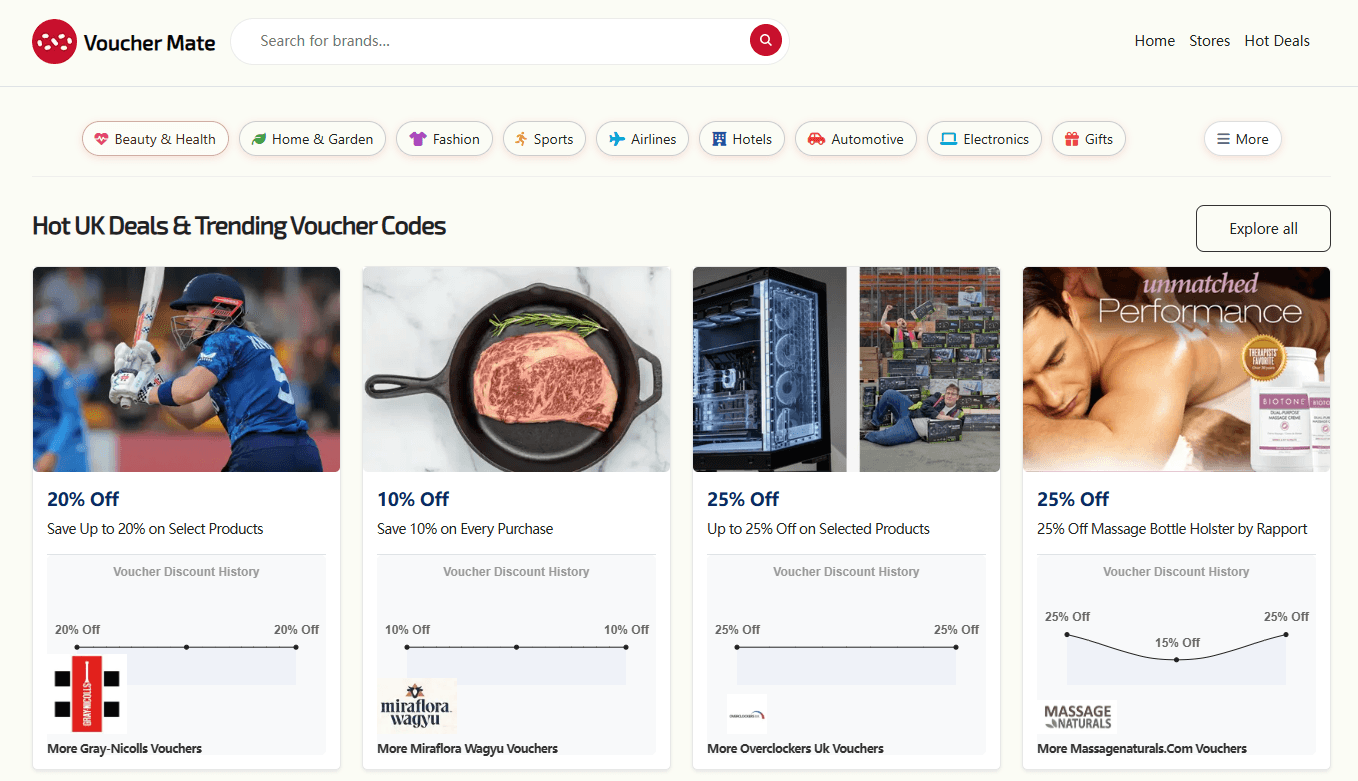Click the Airlines airplane icon
Screen dimensions: 1358x781
(618, 139)
